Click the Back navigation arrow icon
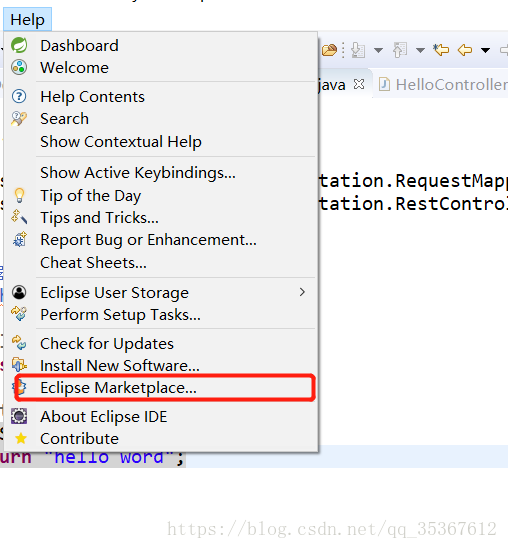The width and height of the screenshot is (508, 549). (465, 50)
